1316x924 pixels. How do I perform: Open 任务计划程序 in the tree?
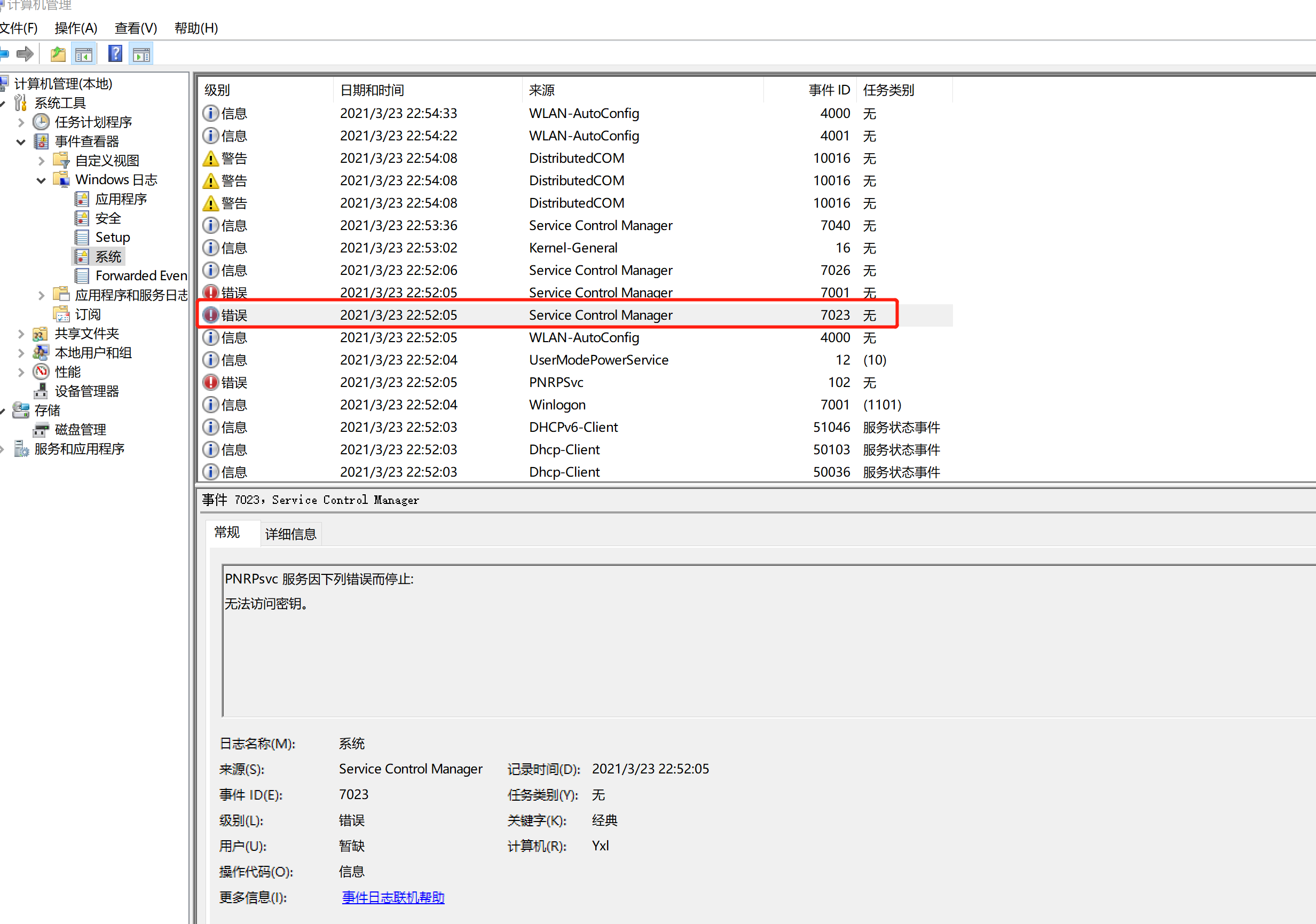tap(93, 122)
